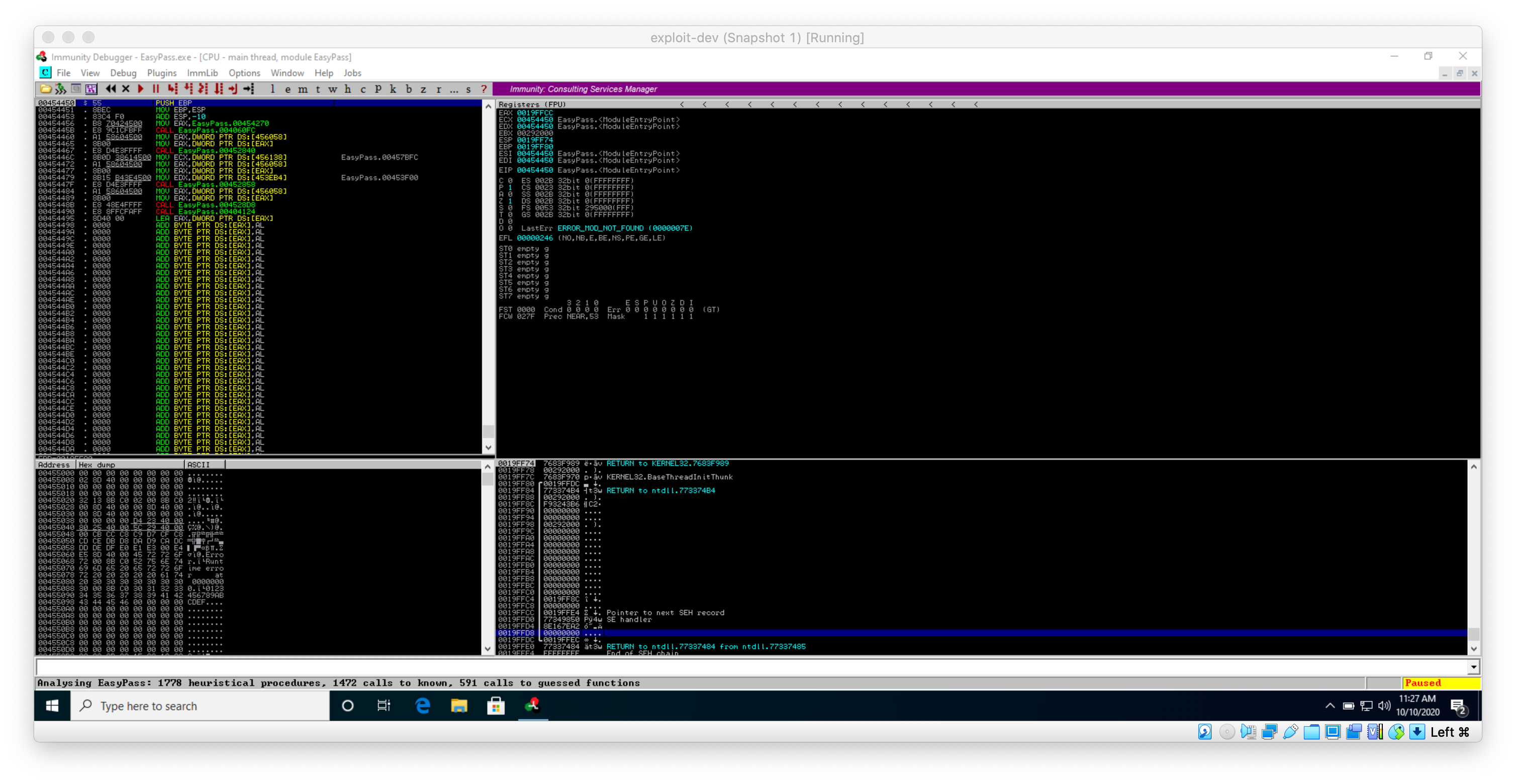Click the Step into toolbar icon
The image size is (1516, 784).
172,89
